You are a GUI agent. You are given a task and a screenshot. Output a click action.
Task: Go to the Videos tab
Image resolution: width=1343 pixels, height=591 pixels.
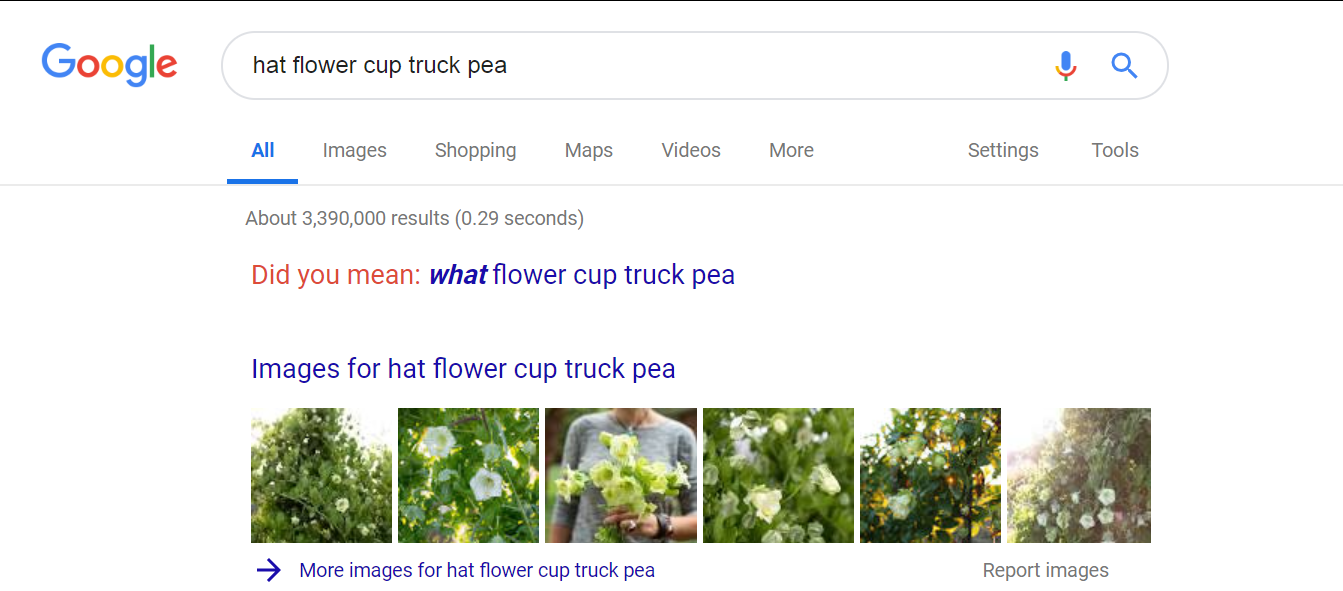tap(691, 150)
